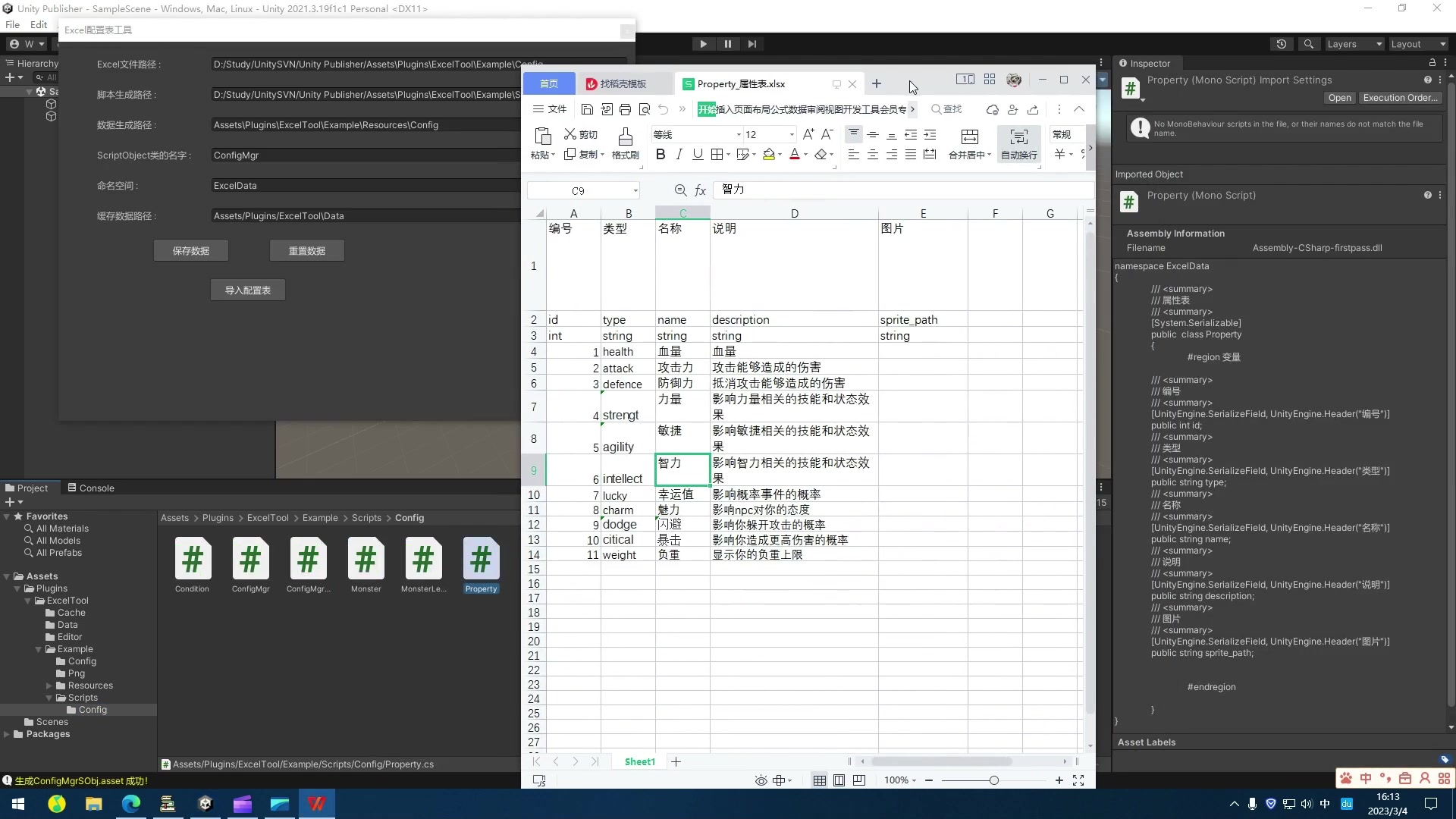Click the Sheet1 tab at the bottom

(x=639, y=761)
